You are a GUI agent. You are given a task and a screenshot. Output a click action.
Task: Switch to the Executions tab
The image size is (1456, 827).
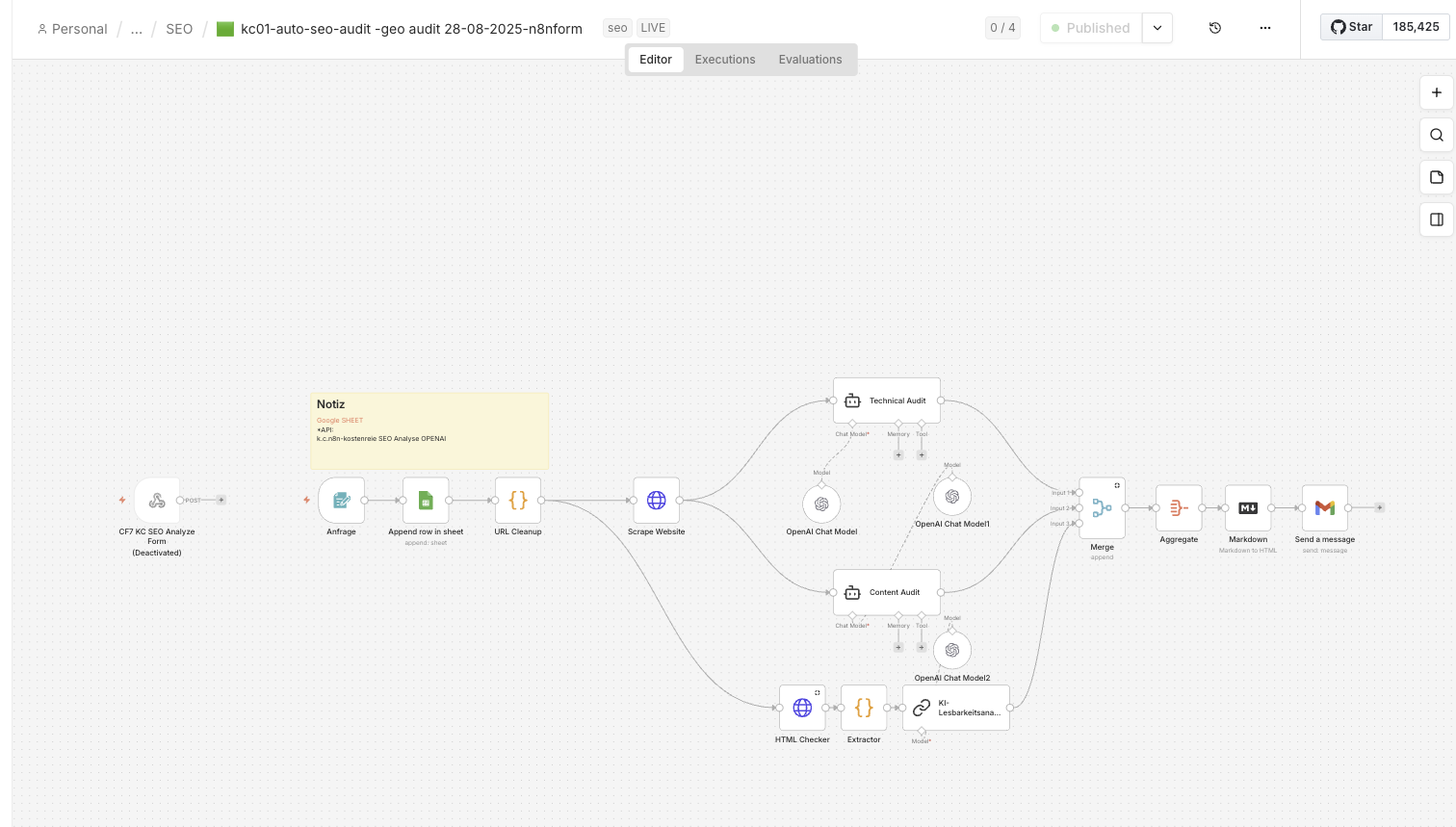(725, 60)
